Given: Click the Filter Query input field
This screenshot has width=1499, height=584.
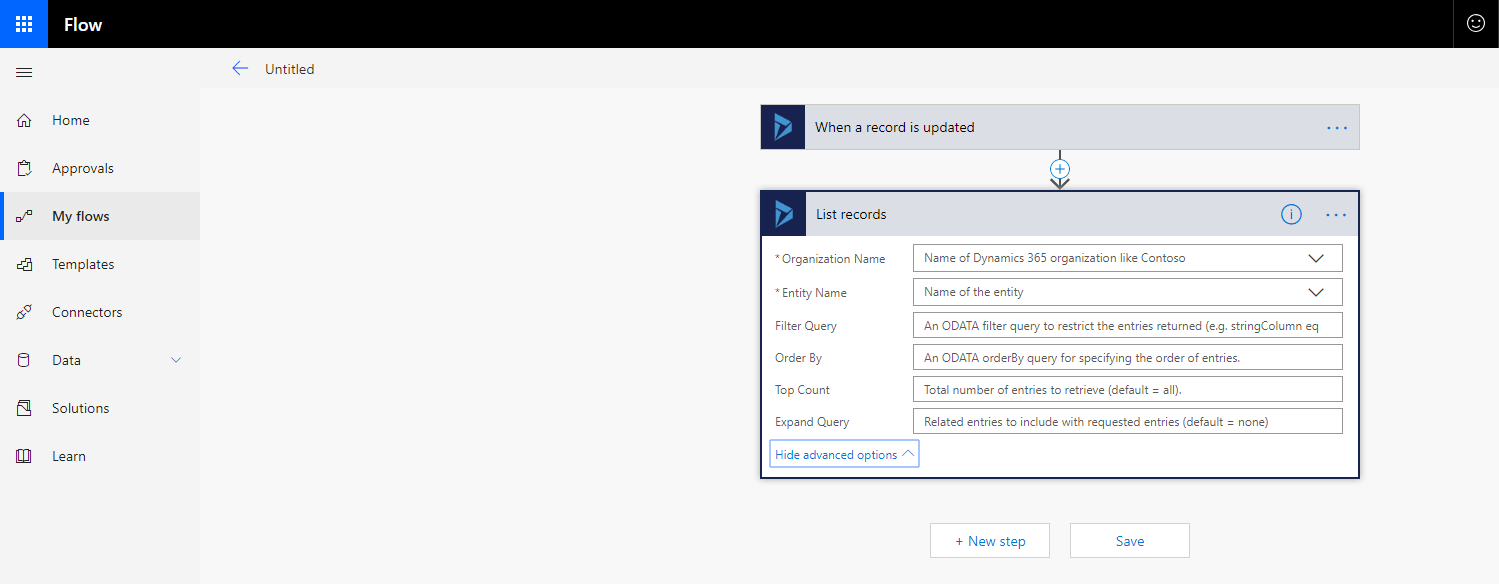Looking at the screenshot, I should pyautogui.click(x=1127, y=325).
